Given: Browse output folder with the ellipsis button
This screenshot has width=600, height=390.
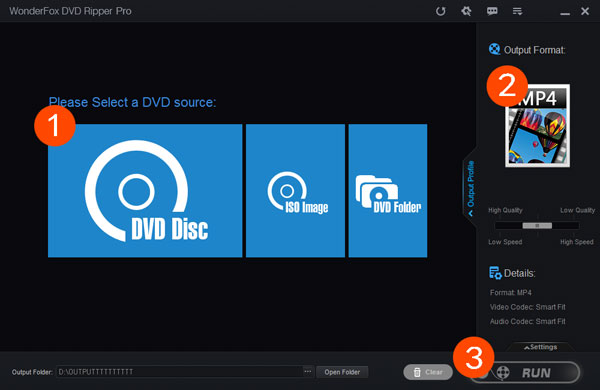Looking at the screenshot, I should 308,372.
